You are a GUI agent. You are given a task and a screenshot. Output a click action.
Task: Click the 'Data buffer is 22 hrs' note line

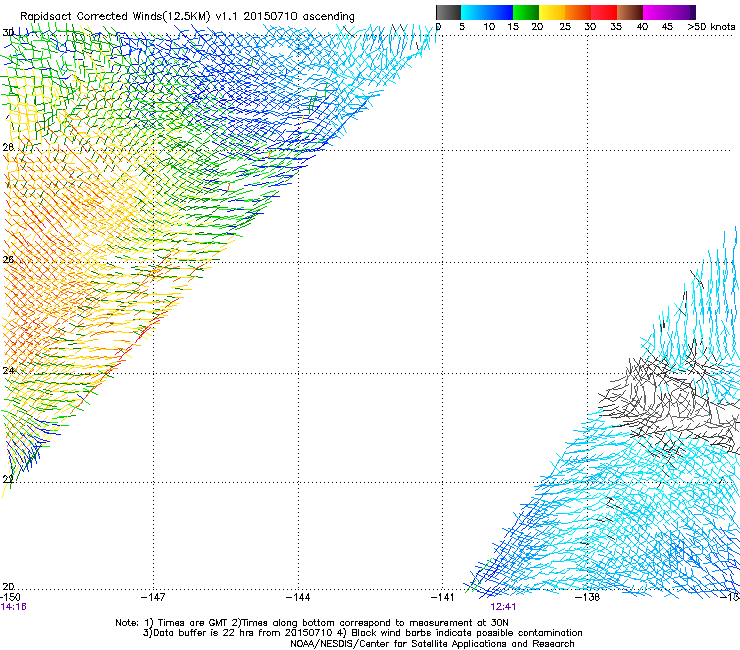362,633
